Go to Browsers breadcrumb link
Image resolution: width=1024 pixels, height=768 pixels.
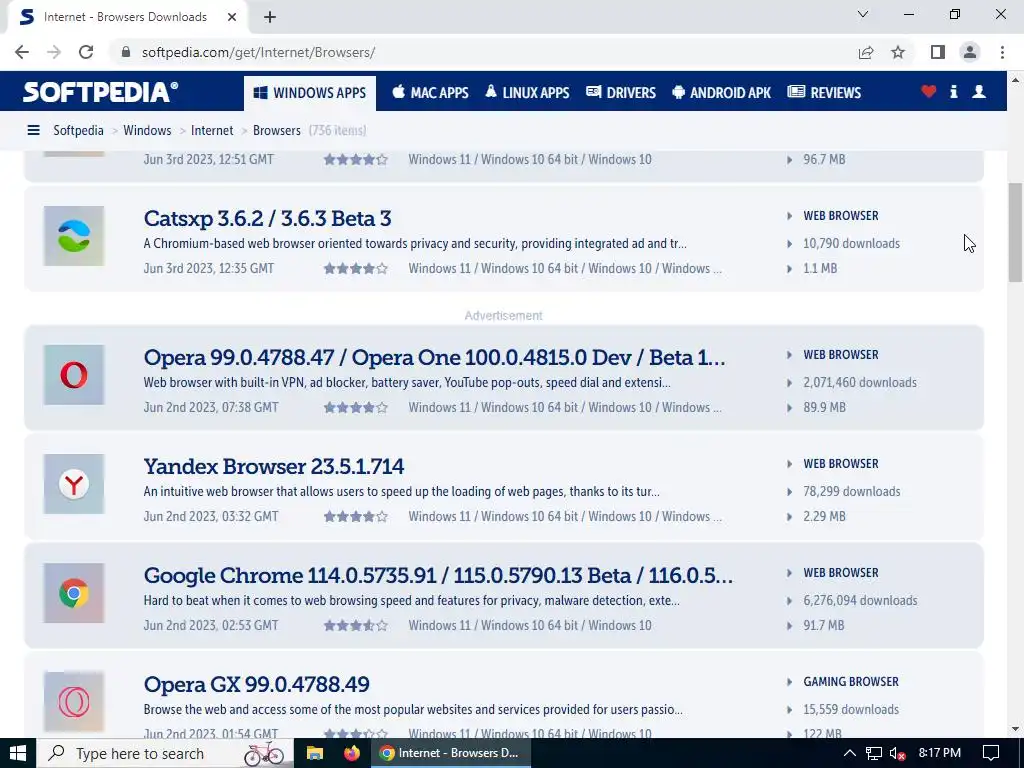276,131
